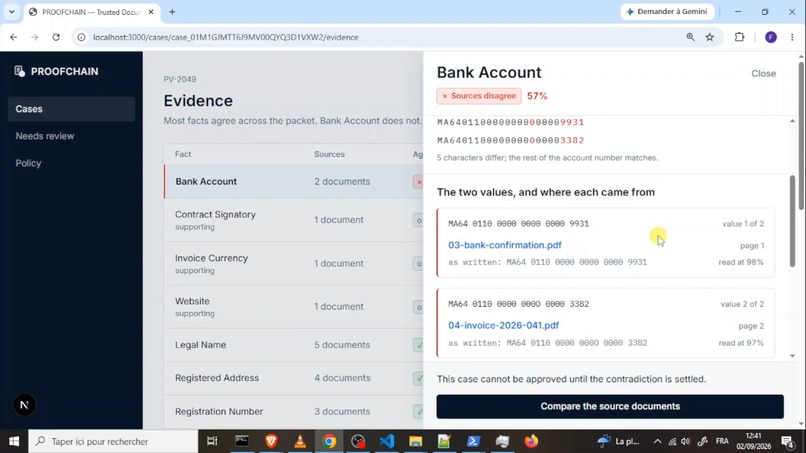Click the browser back arrow
This screenshot has height=453, width=806.
click(14, 37)
